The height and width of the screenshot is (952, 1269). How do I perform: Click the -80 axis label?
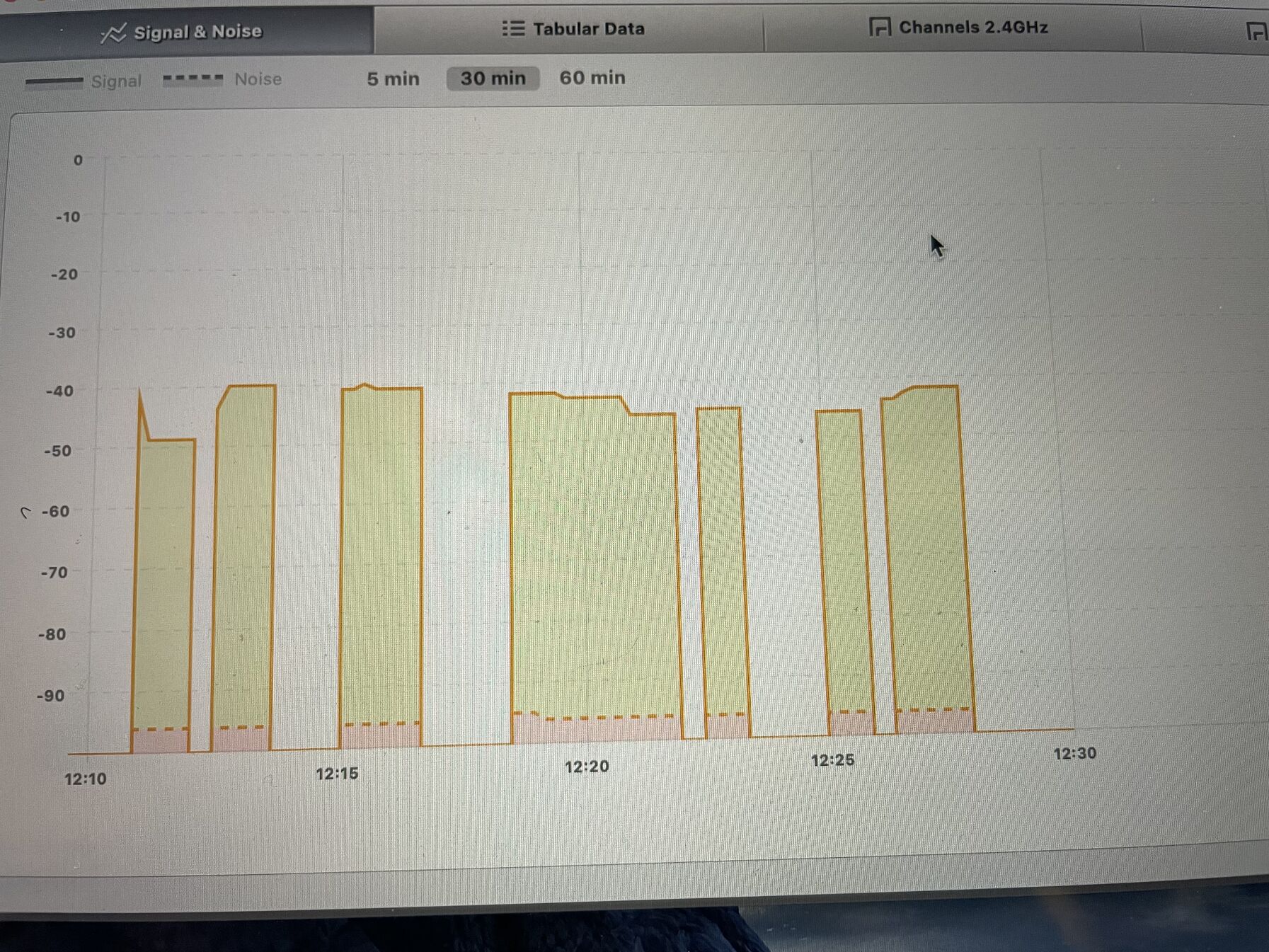coord(52,634)
